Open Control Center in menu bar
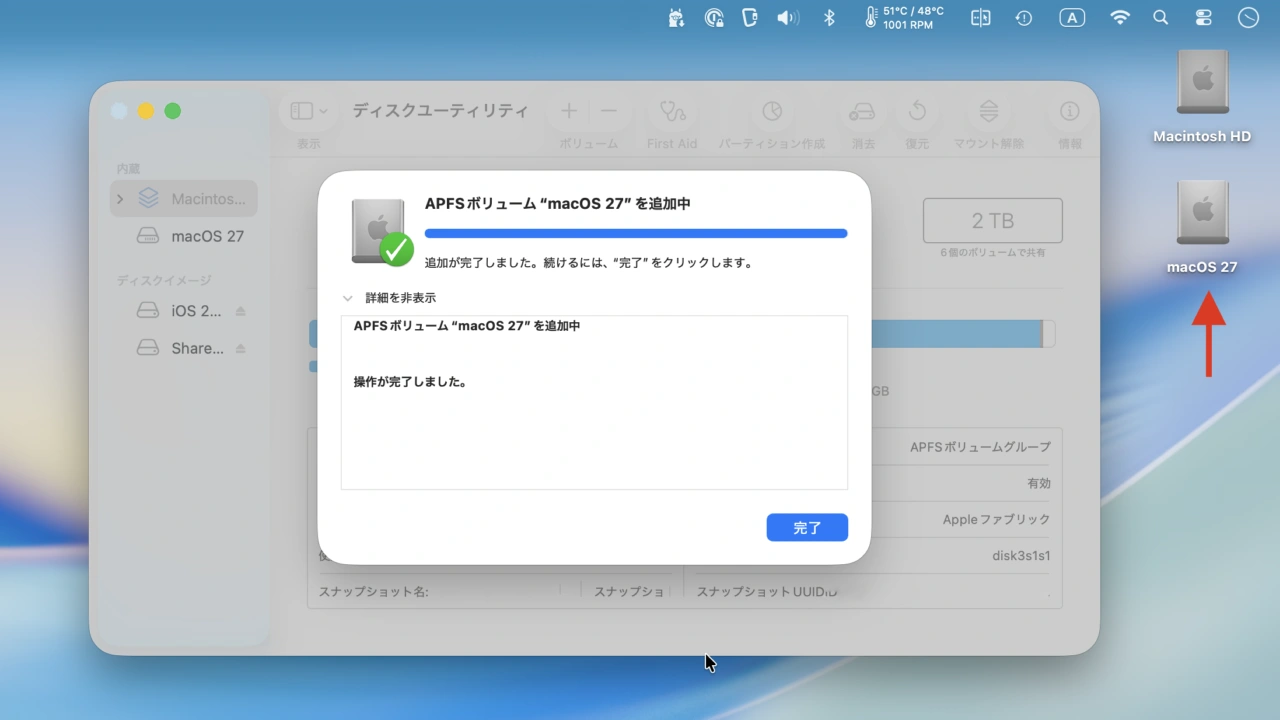1280x720 pixels. (1202, 17)
